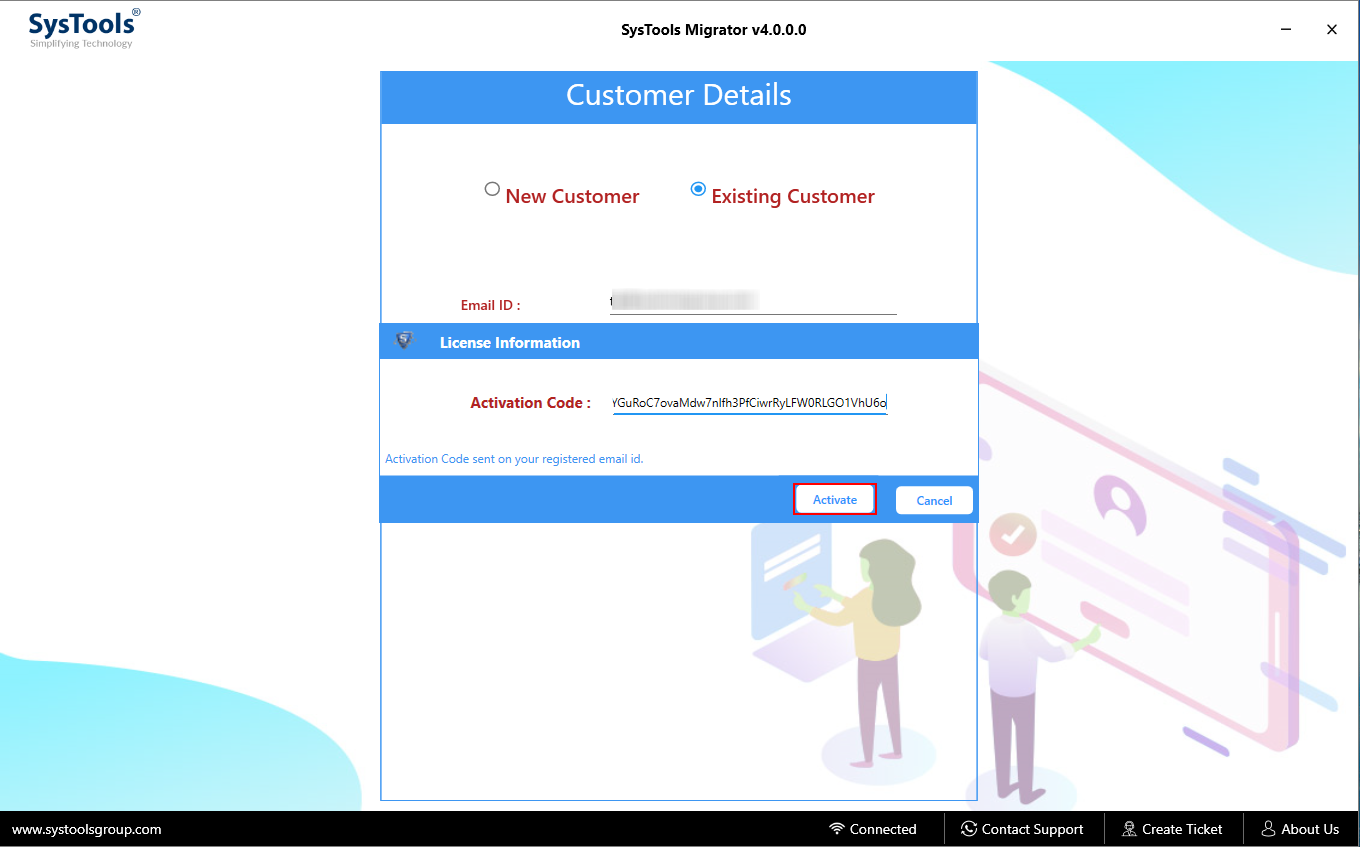
Task: Click the License Information shield icon
Action: pos(404,341)
